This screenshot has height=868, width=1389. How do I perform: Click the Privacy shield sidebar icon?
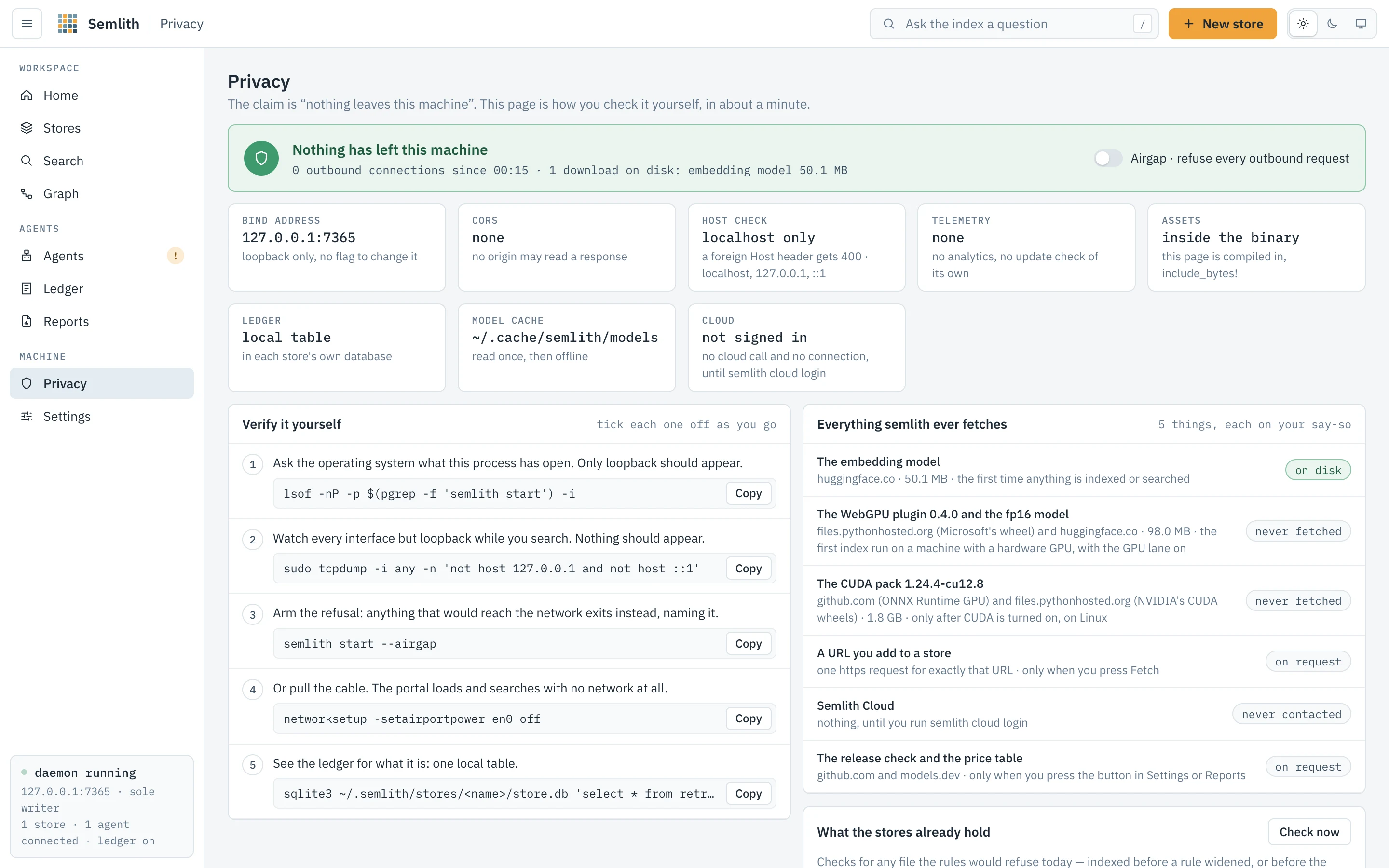[27, 383]
